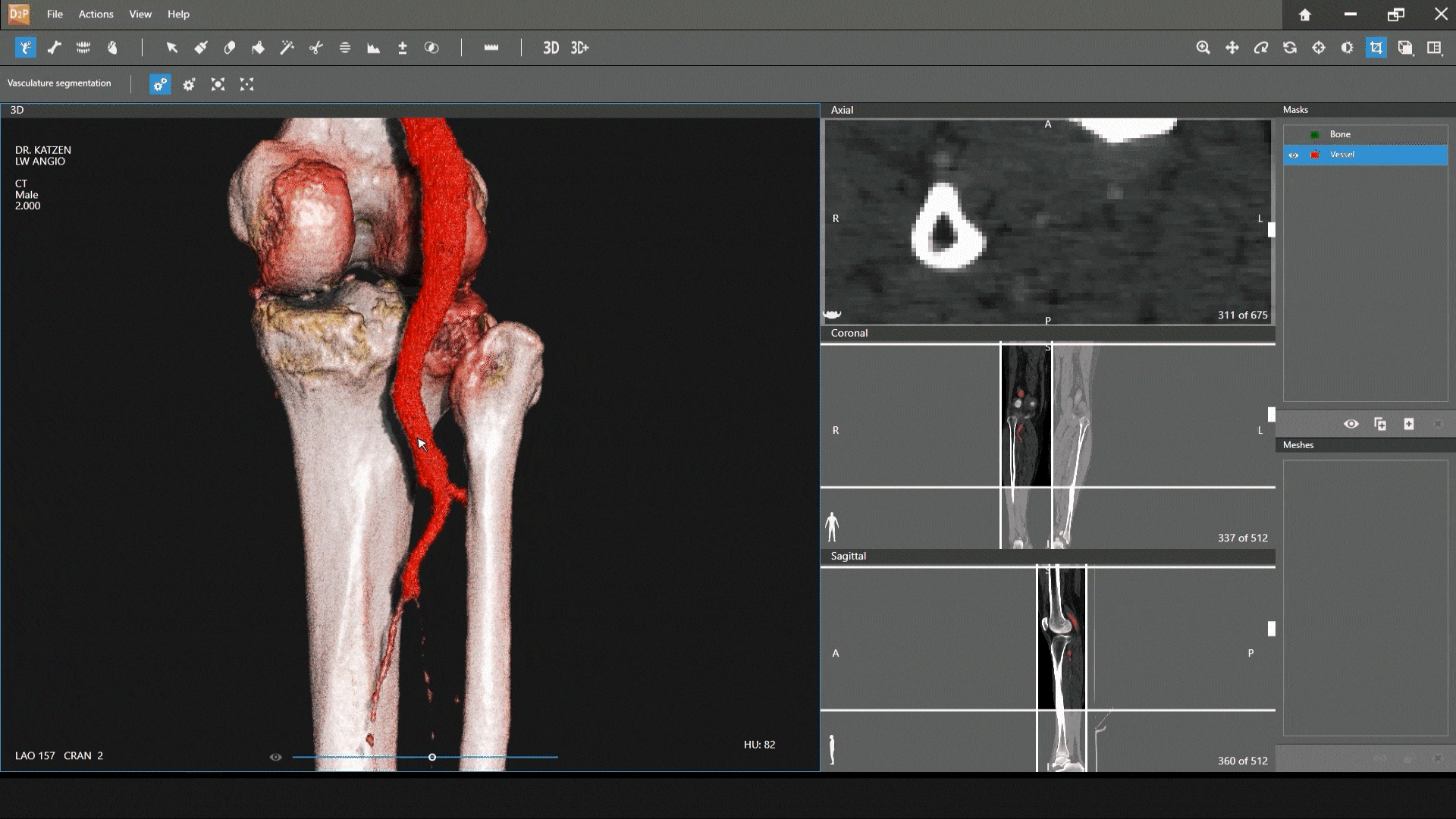
Task: Toggle masks visibility eye below mask list
Action: (1351, 424)
